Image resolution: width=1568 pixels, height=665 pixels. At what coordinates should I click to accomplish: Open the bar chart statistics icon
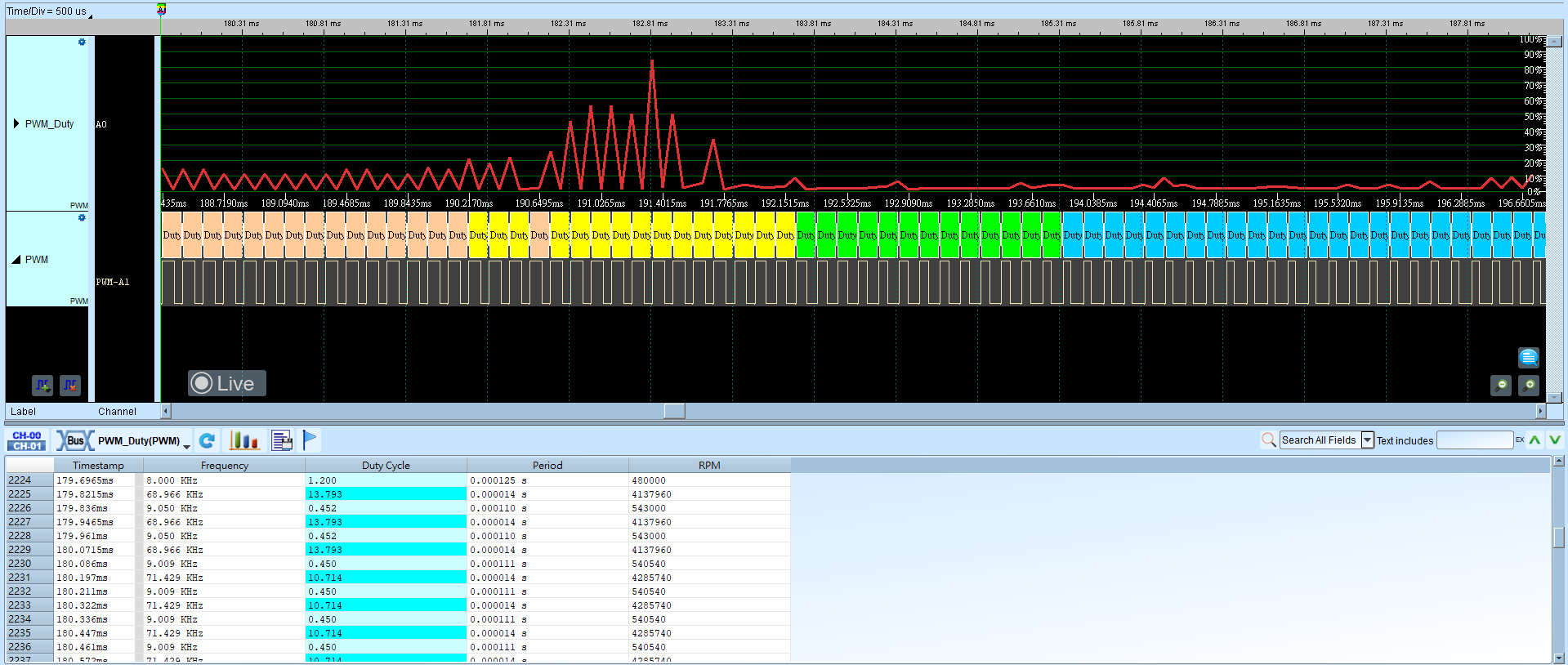[x=244, y=440]
